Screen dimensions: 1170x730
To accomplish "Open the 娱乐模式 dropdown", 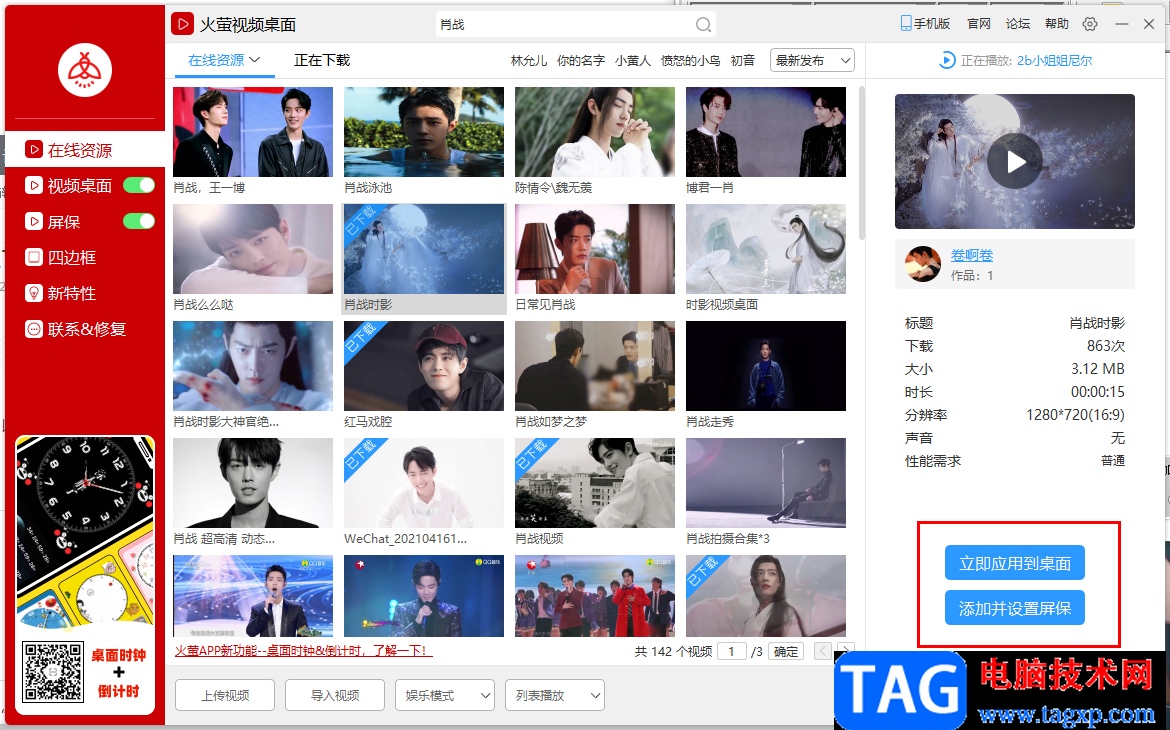I will tap(445, 696).
